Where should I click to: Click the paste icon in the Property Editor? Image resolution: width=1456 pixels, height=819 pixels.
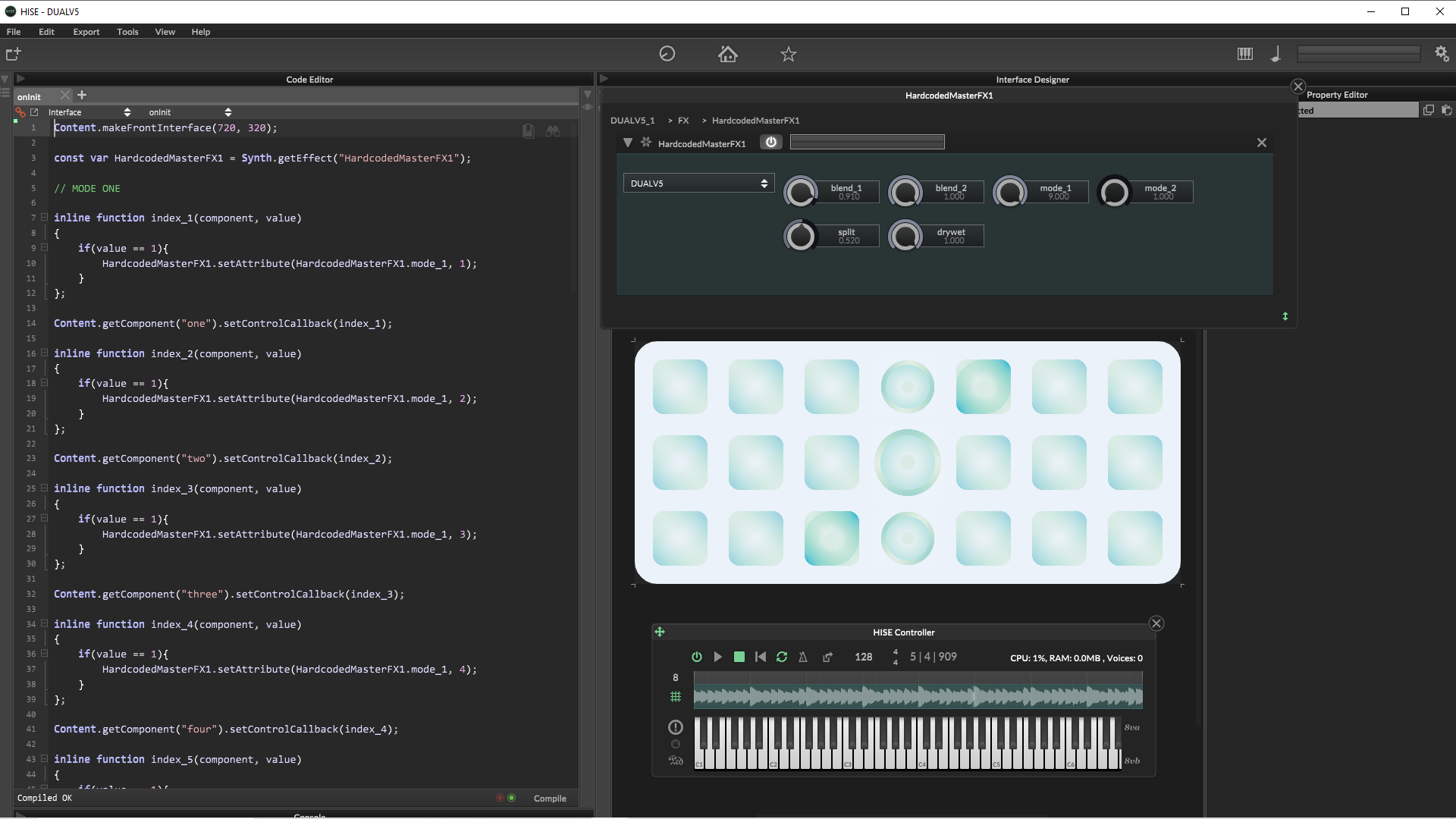(1446, 110)
